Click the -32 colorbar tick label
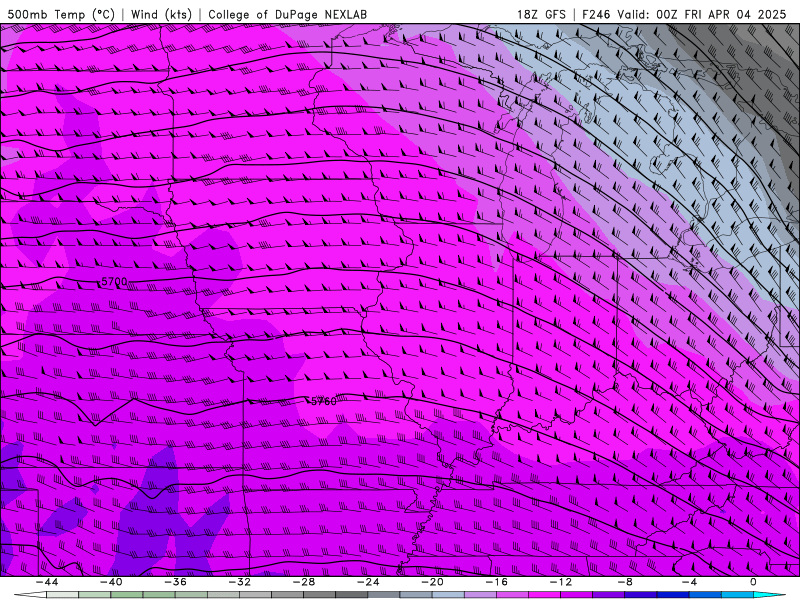800x600 pixels. coord(239,582)
